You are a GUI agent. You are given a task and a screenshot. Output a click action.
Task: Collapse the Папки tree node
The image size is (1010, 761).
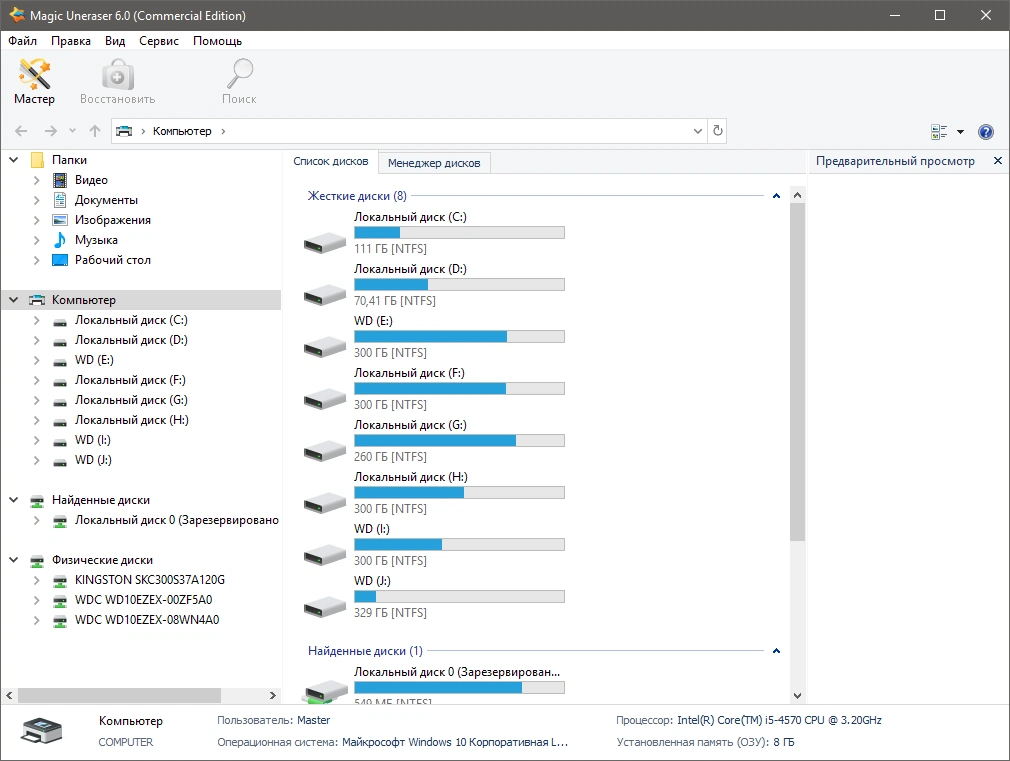(x=14, y=159)
